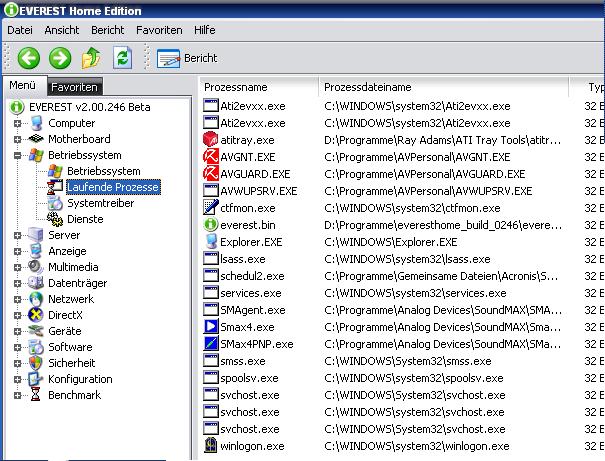Click the refresh toolbar icon
605x461 pixels.
(x=122, y=58)
